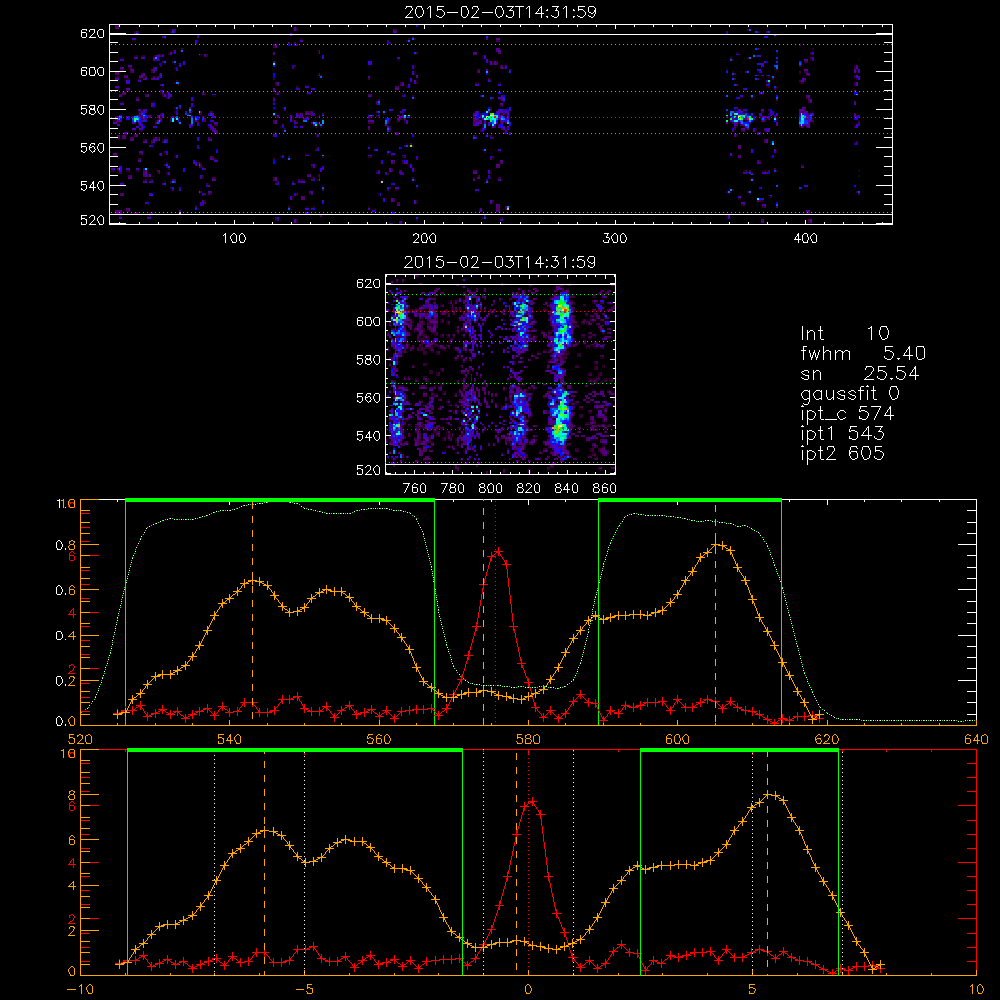
Task: Click x-axis label 860 under middle image
Action: (604, 489)
